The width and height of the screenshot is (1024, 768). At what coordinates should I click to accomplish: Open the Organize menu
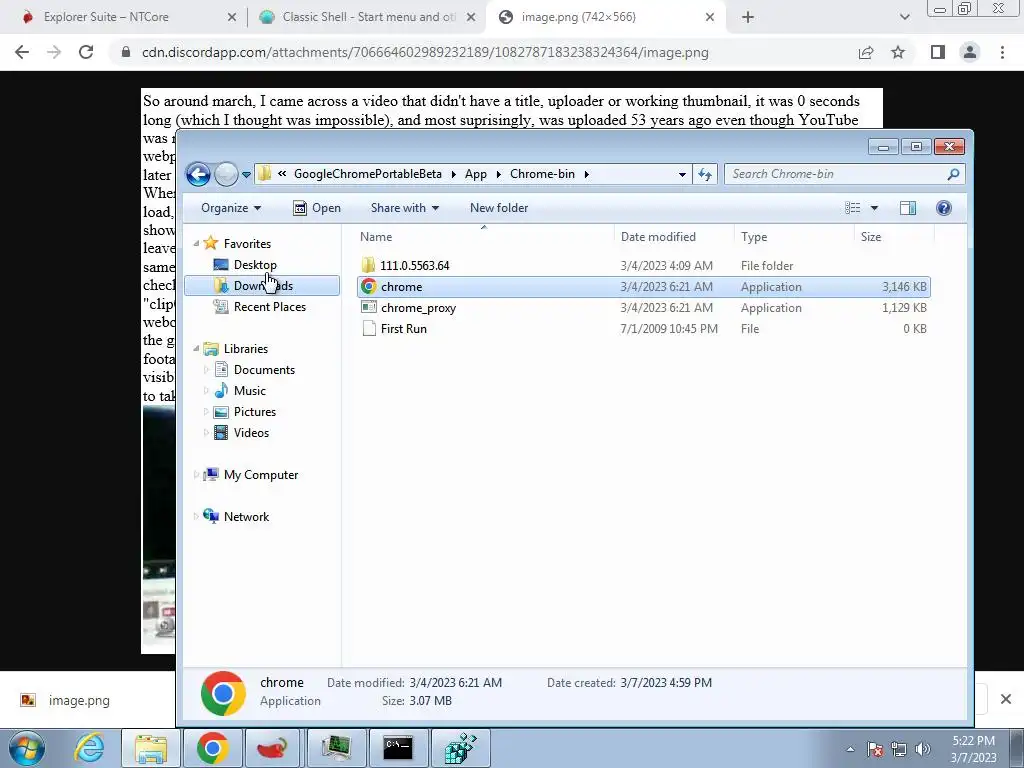tap(231, 208)
